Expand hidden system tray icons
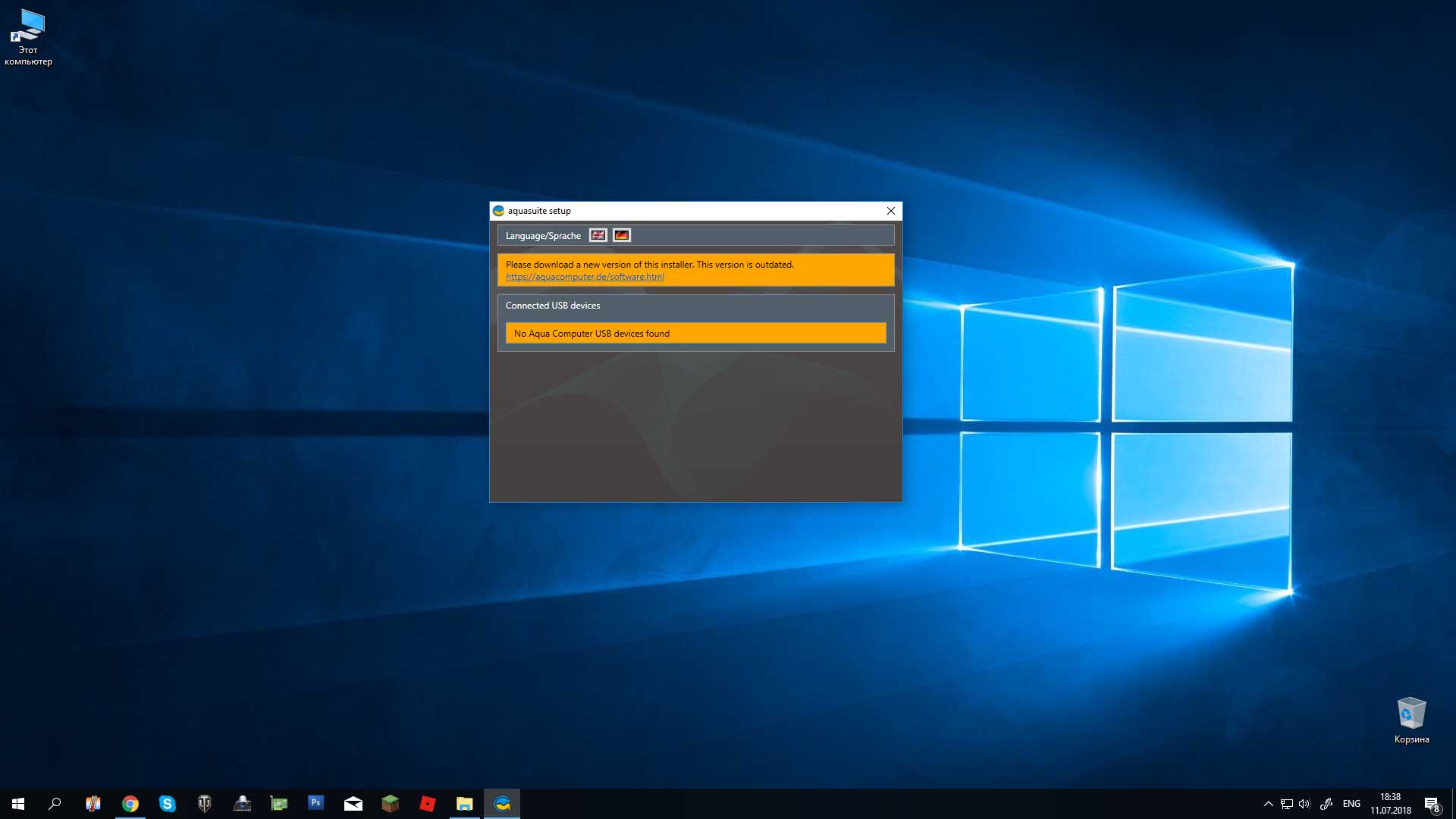The width and height of the screenshot is (1456, 819). (1268, 804)
